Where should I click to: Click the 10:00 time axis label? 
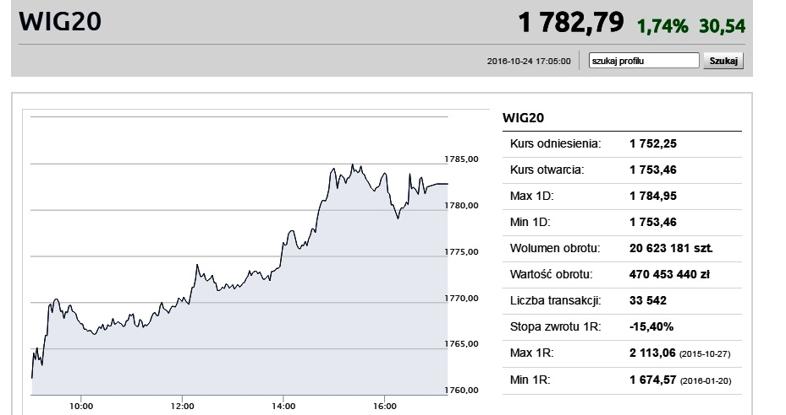pos(81,406)
